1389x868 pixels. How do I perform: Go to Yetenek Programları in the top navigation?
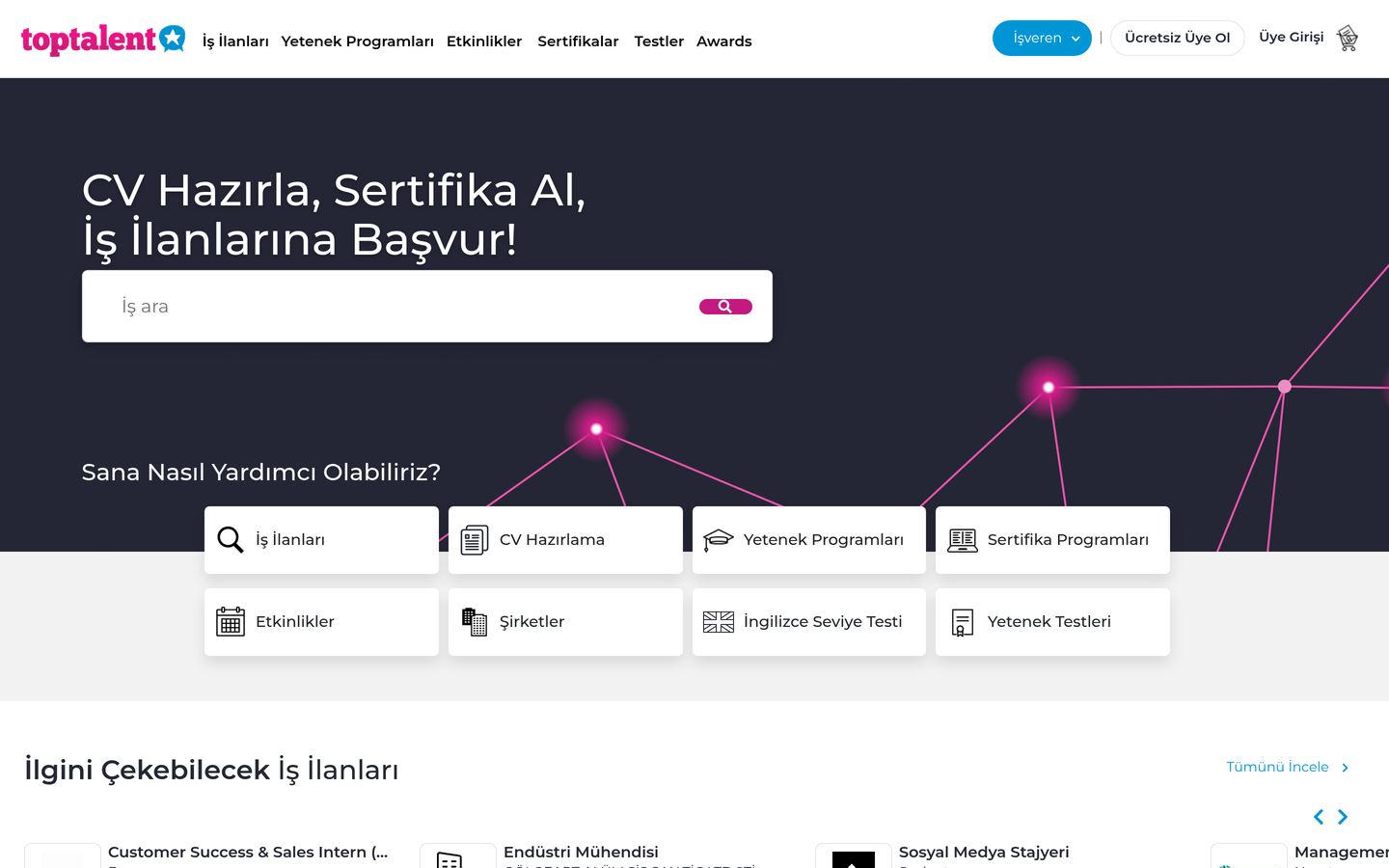click(358, 41)
